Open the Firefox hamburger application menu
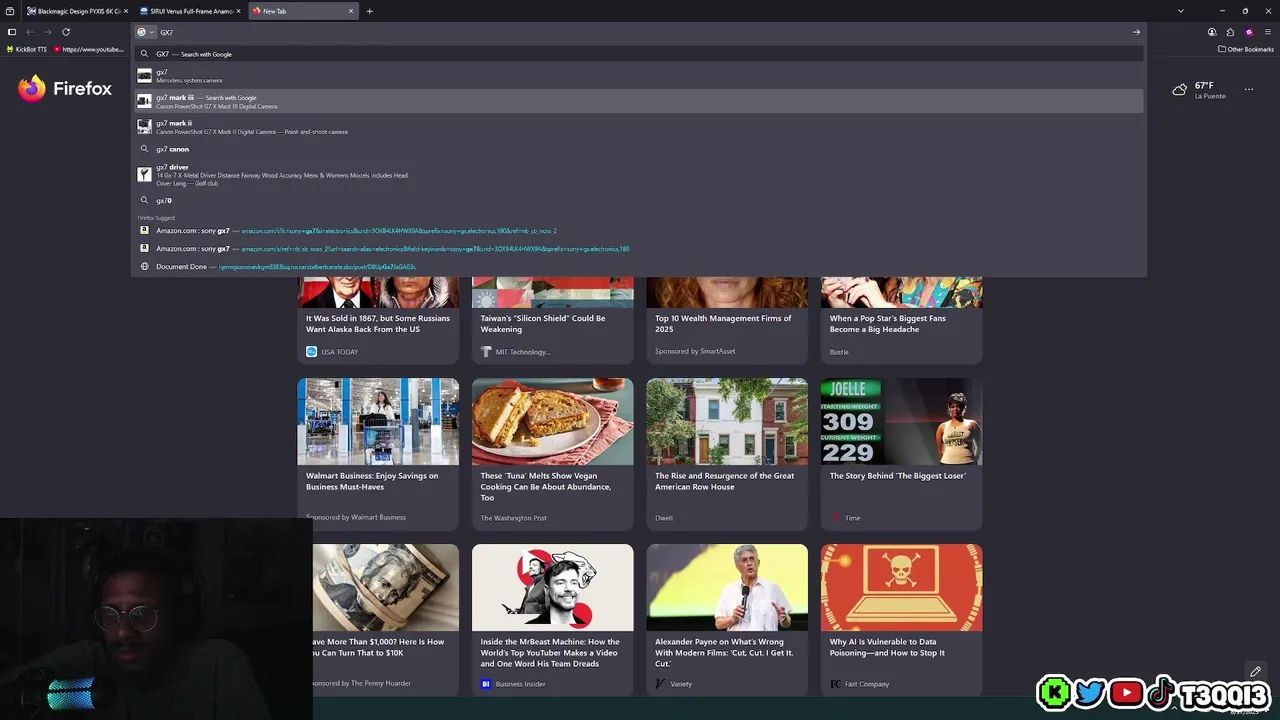The height and width of the screenshot is (720, 1280). click(x=1267, y=32)
